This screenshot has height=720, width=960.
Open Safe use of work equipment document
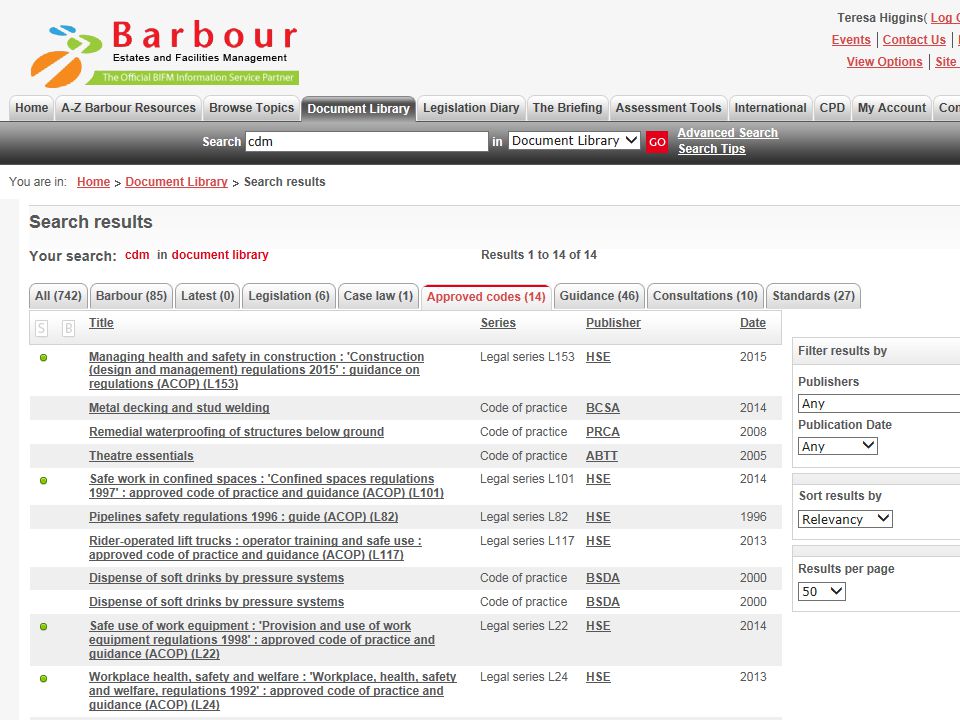pyautogui.click(x=261, y=640)
